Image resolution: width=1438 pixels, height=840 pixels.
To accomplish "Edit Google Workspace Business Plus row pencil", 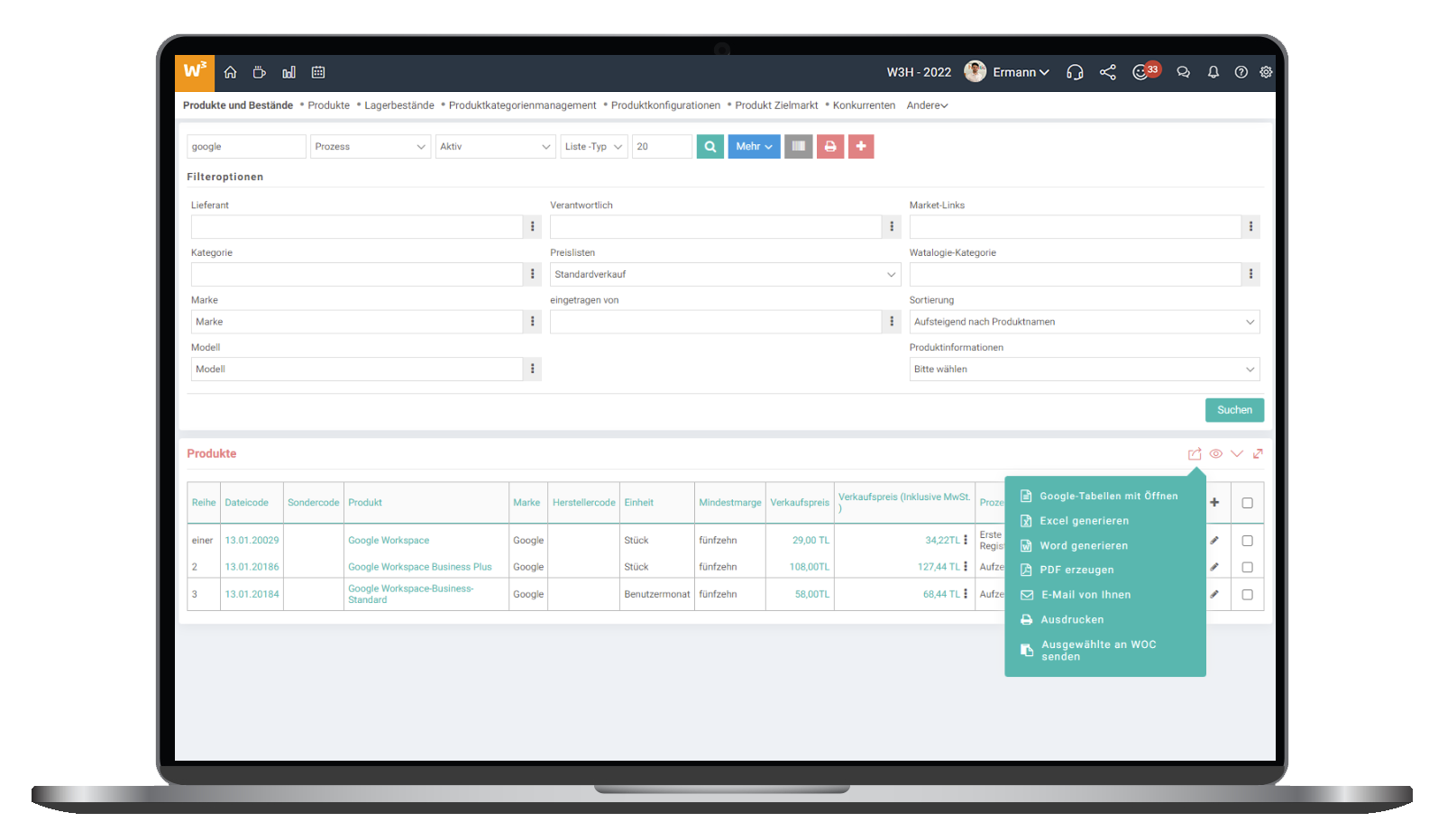I will click(x=1214, y=567).
